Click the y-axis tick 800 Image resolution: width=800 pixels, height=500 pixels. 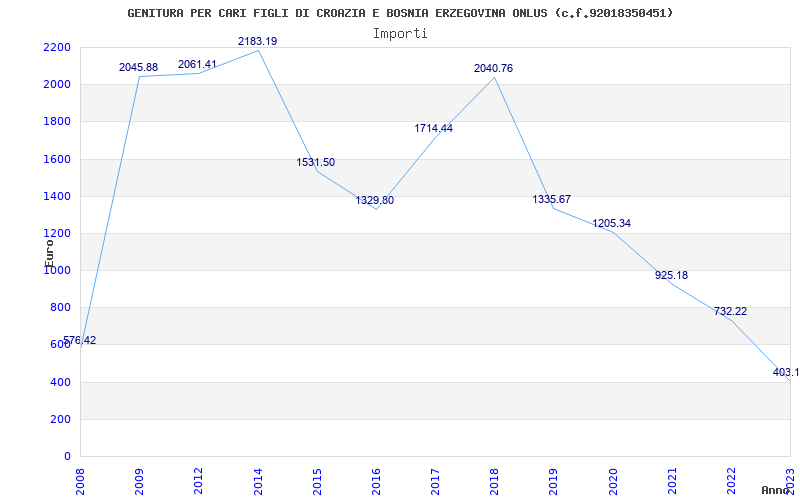60,308
